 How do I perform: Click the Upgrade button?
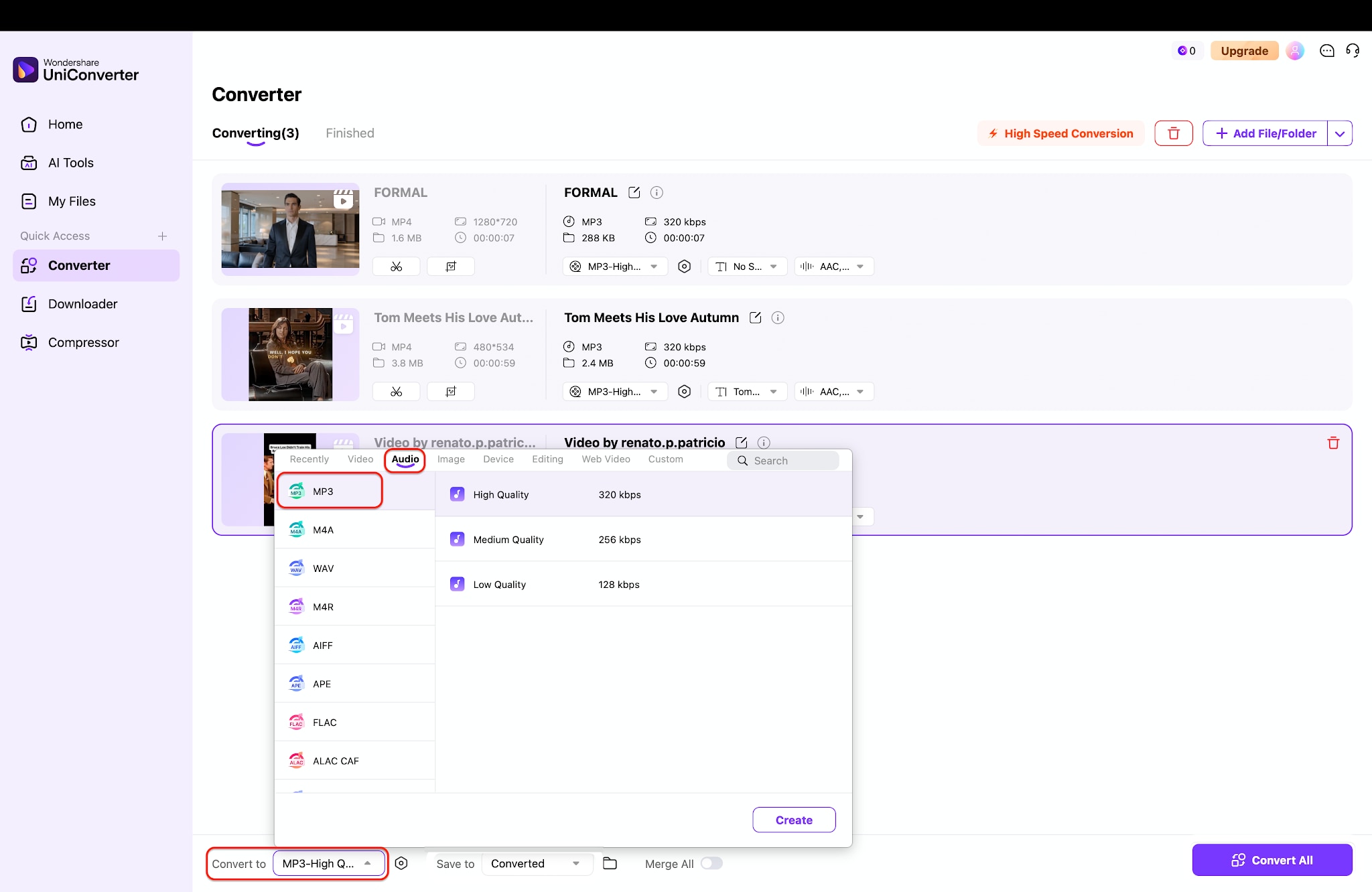1244,51
